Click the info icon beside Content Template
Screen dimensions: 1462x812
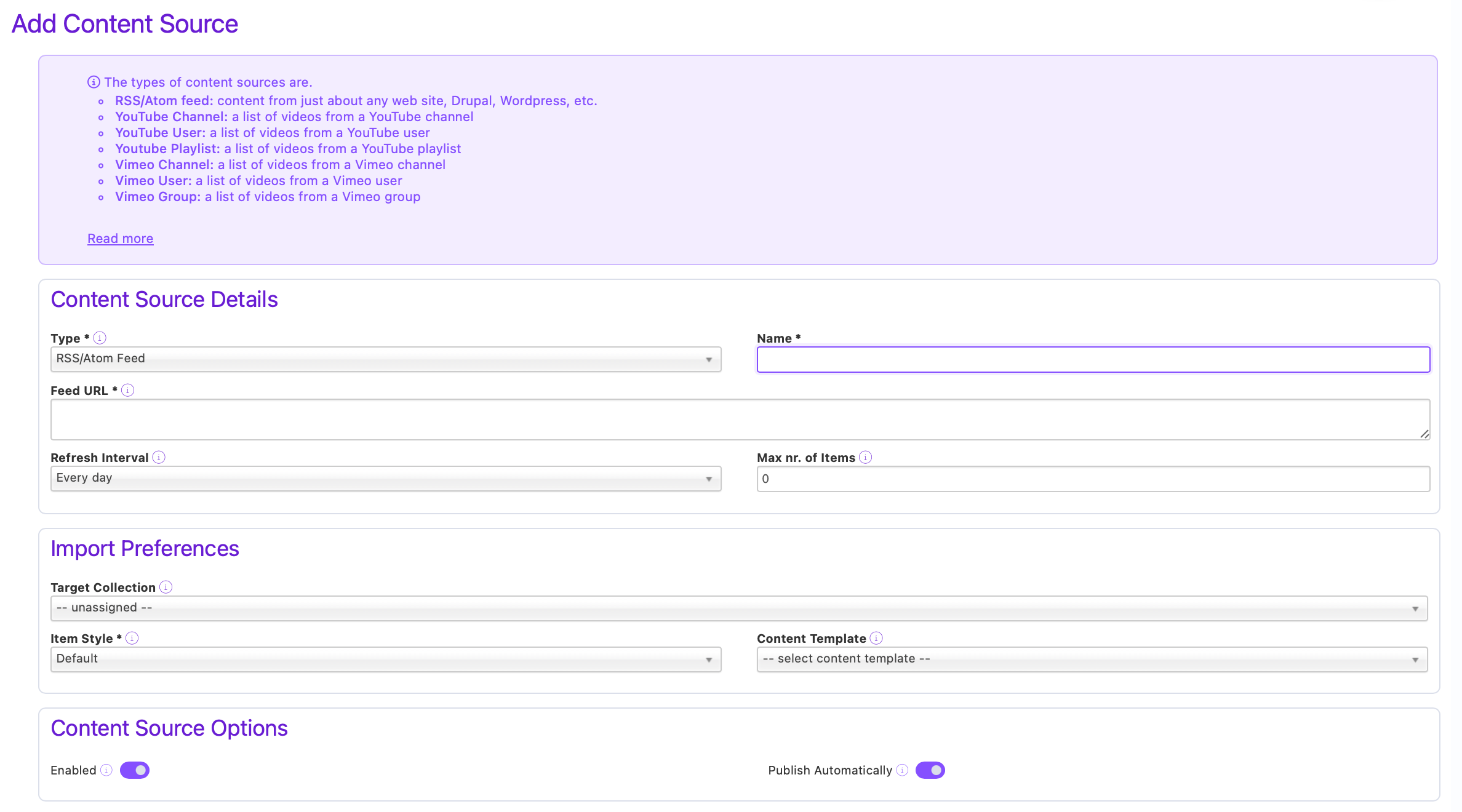point(876,638)
